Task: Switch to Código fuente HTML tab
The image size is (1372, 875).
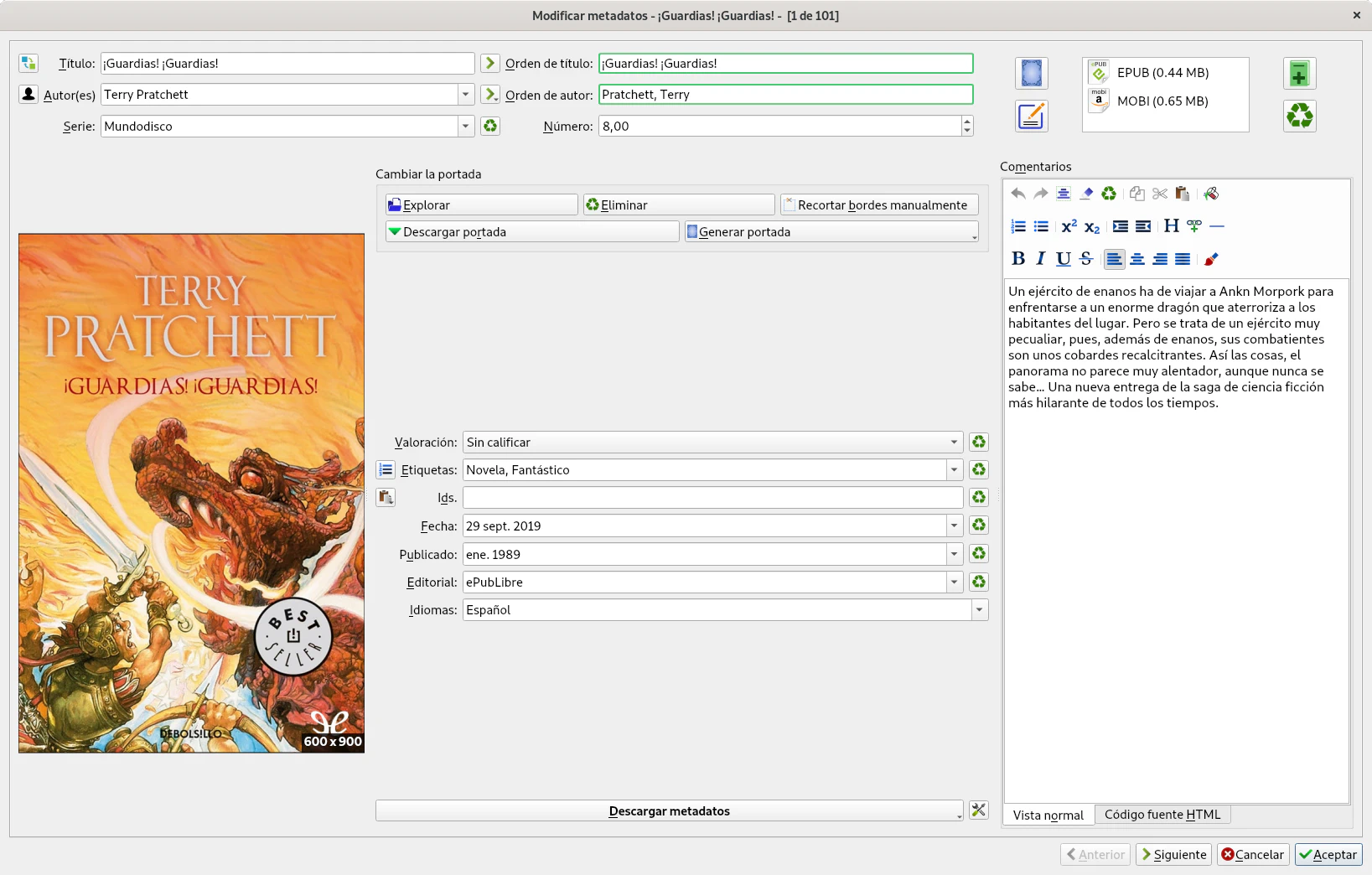Action: [1162, 814]
